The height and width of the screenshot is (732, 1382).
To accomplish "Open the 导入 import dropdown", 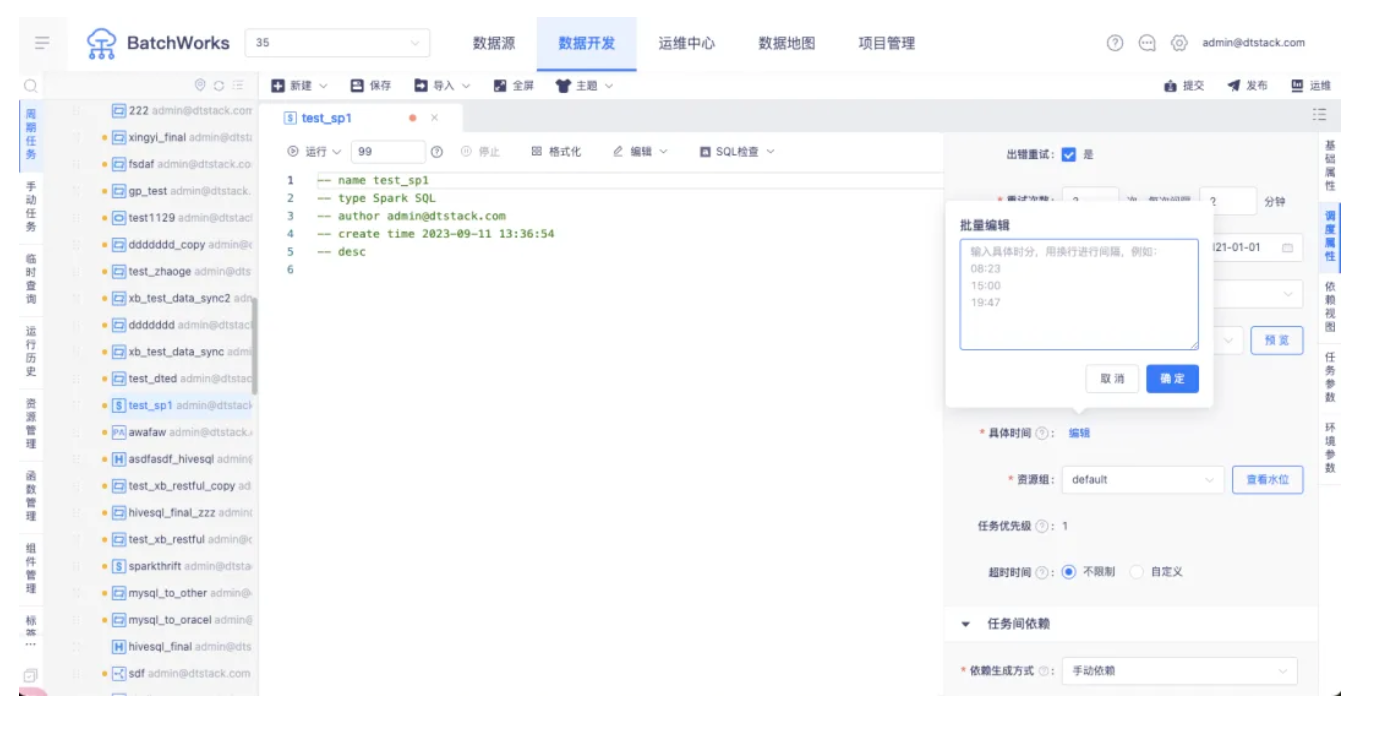I will [x=442, y=86].
